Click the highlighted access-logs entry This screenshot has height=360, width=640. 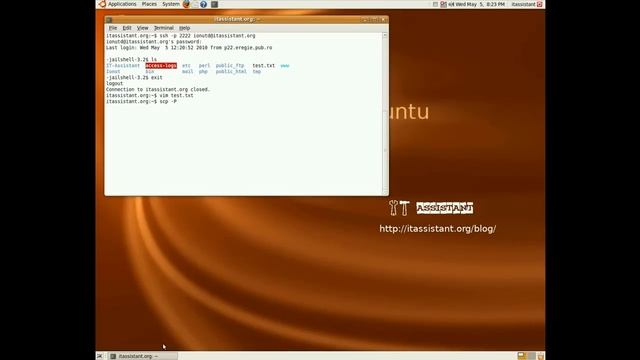161,65
